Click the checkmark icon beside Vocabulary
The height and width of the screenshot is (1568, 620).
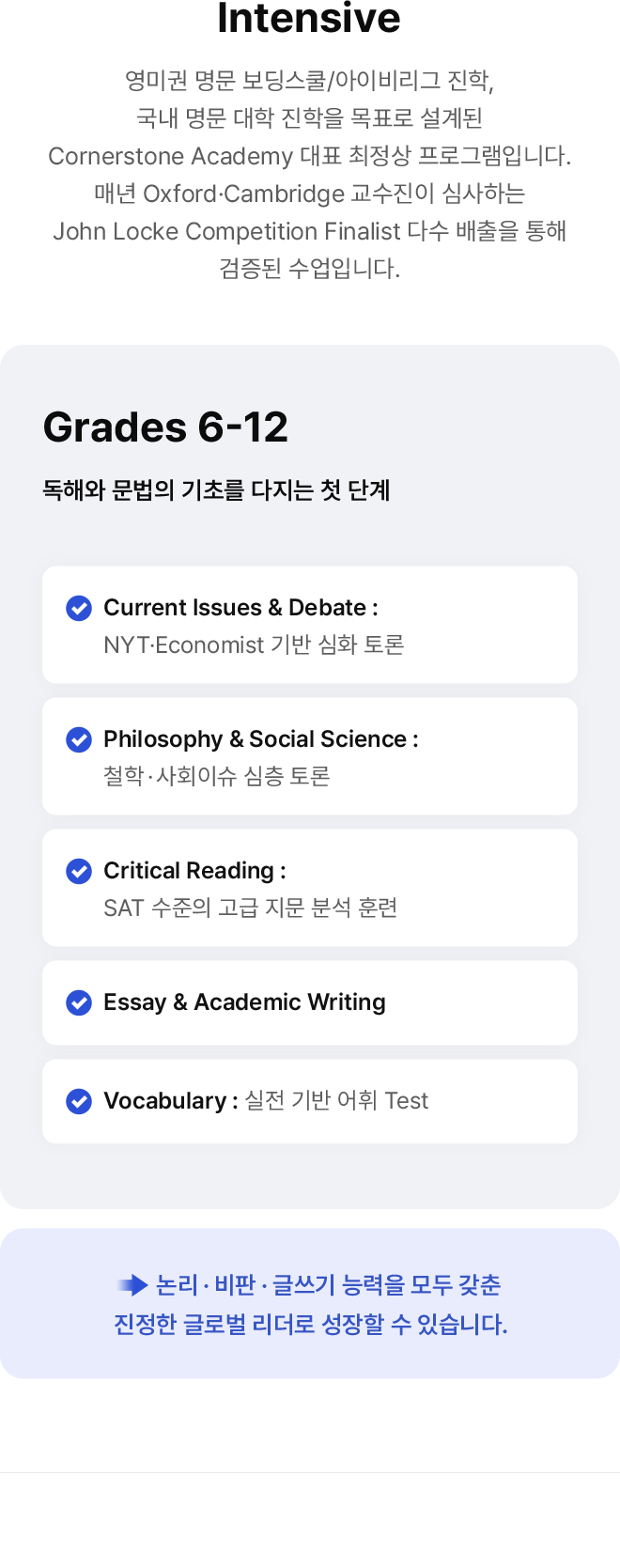[x=79, y=1100]
